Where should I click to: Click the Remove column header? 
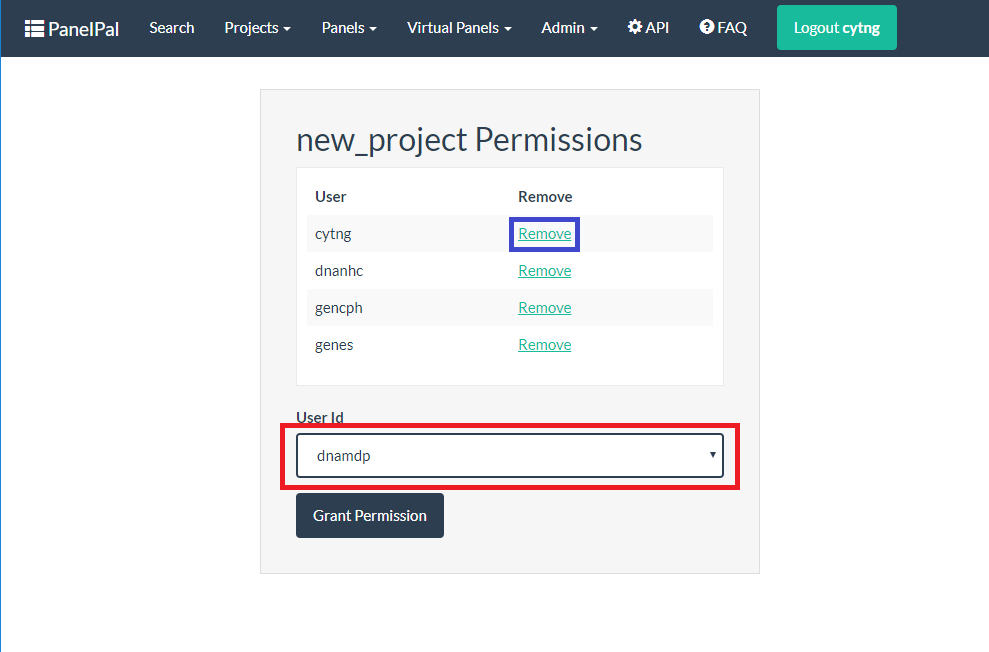(545, 197)
